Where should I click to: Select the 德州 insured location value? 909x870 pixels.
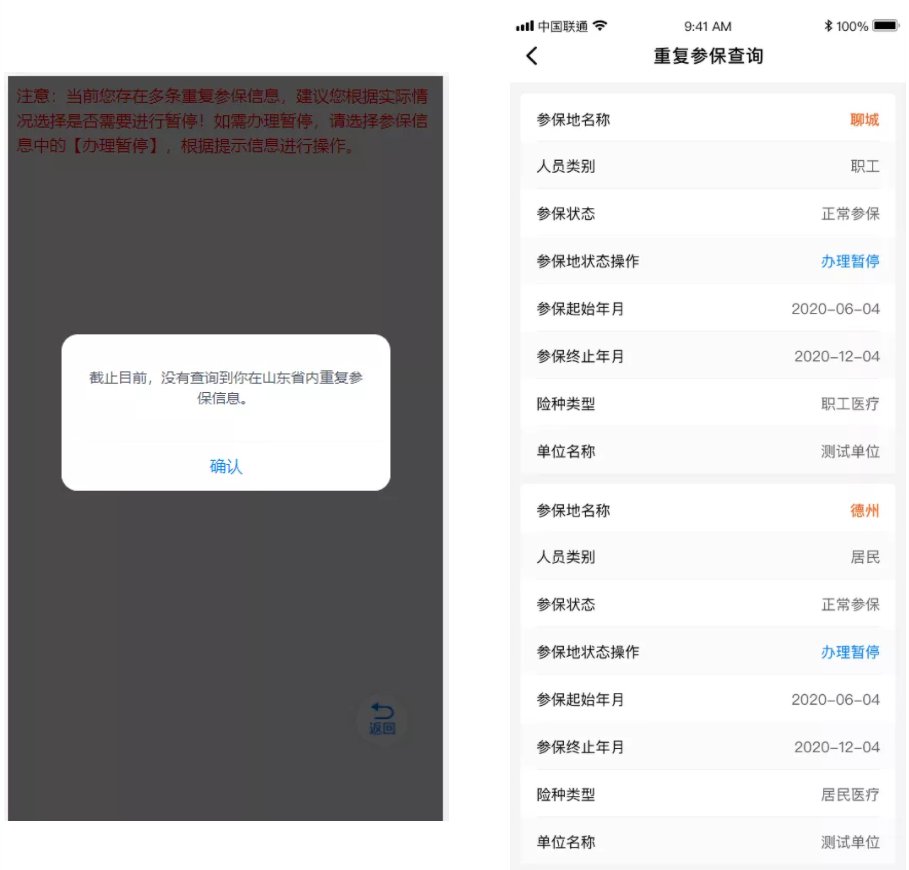pos(864,511)
